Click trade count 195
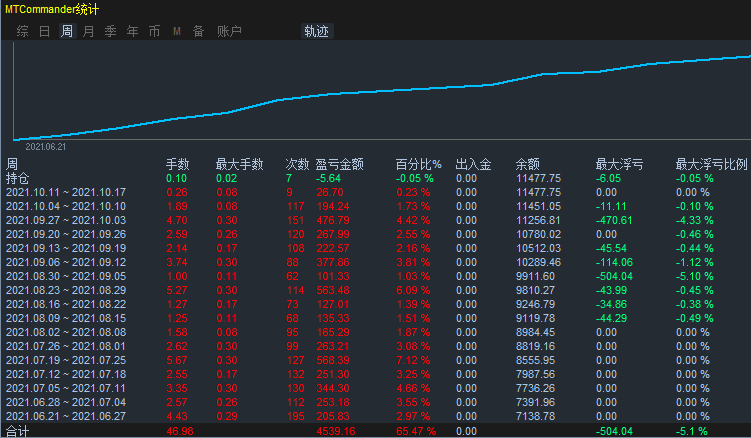This screenshot has height=438, width=751. (296, 416)
